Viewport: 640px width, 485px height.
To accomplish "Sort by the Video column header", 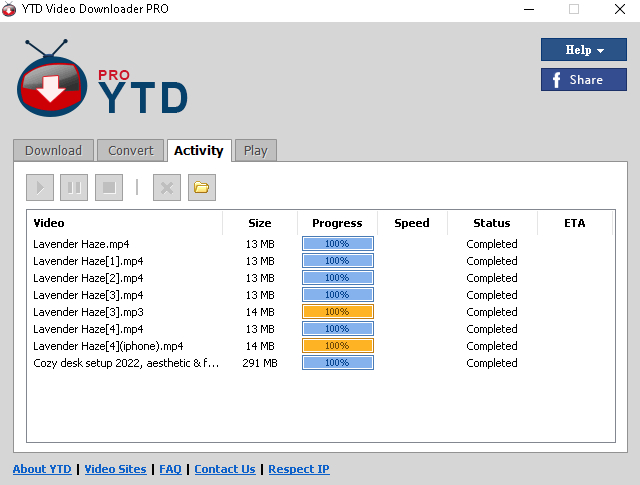I will (124, 223).
